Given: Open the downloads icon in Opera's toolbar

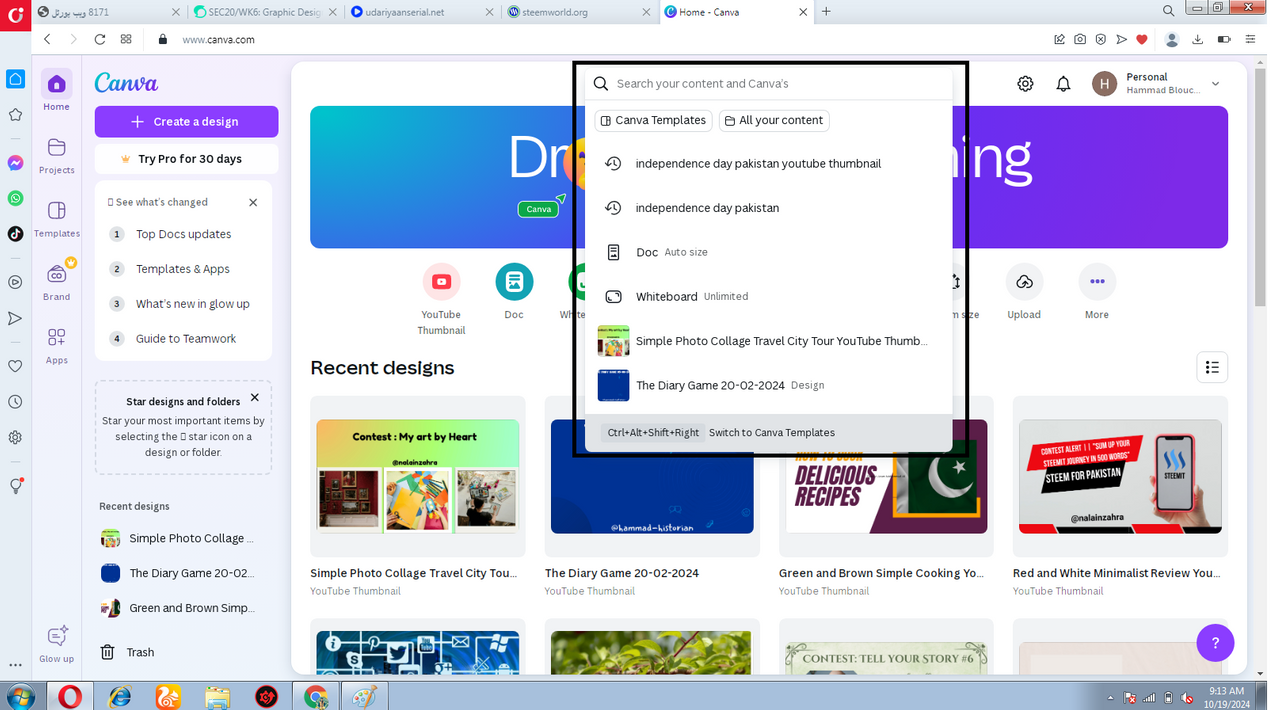Looking at the screenshot, I should coord(1197,39).
